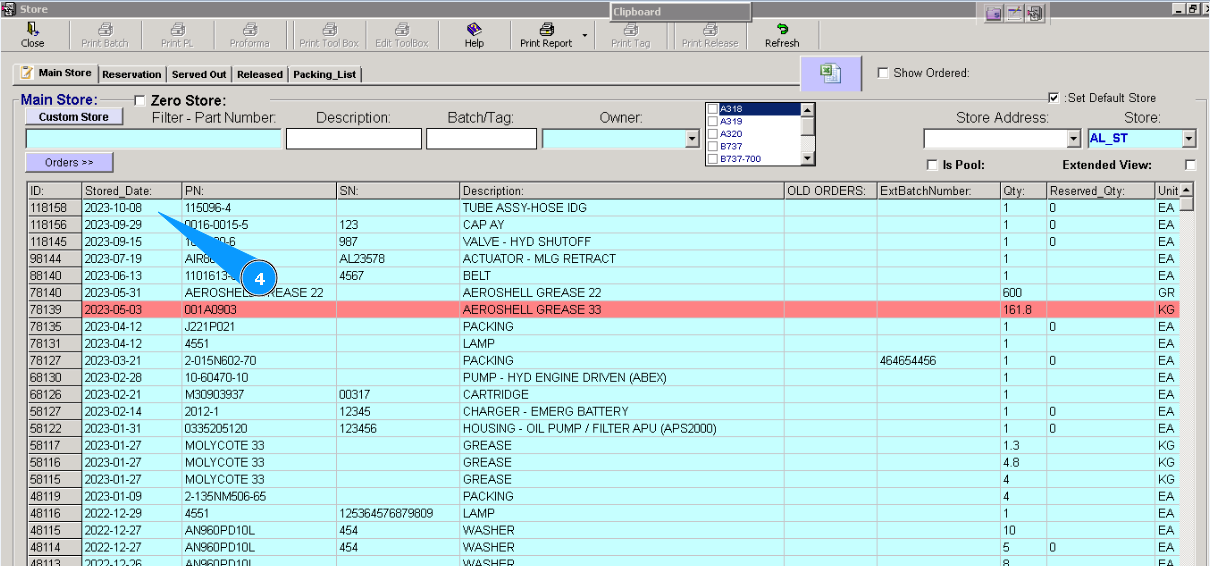Open the Packing_List tab
1210x566 pixels.
(x=325, y=74)
